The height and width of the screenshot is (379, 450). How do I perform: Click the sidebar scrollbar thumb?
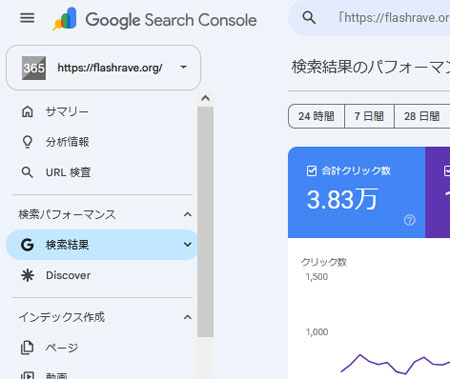[205, 222]
